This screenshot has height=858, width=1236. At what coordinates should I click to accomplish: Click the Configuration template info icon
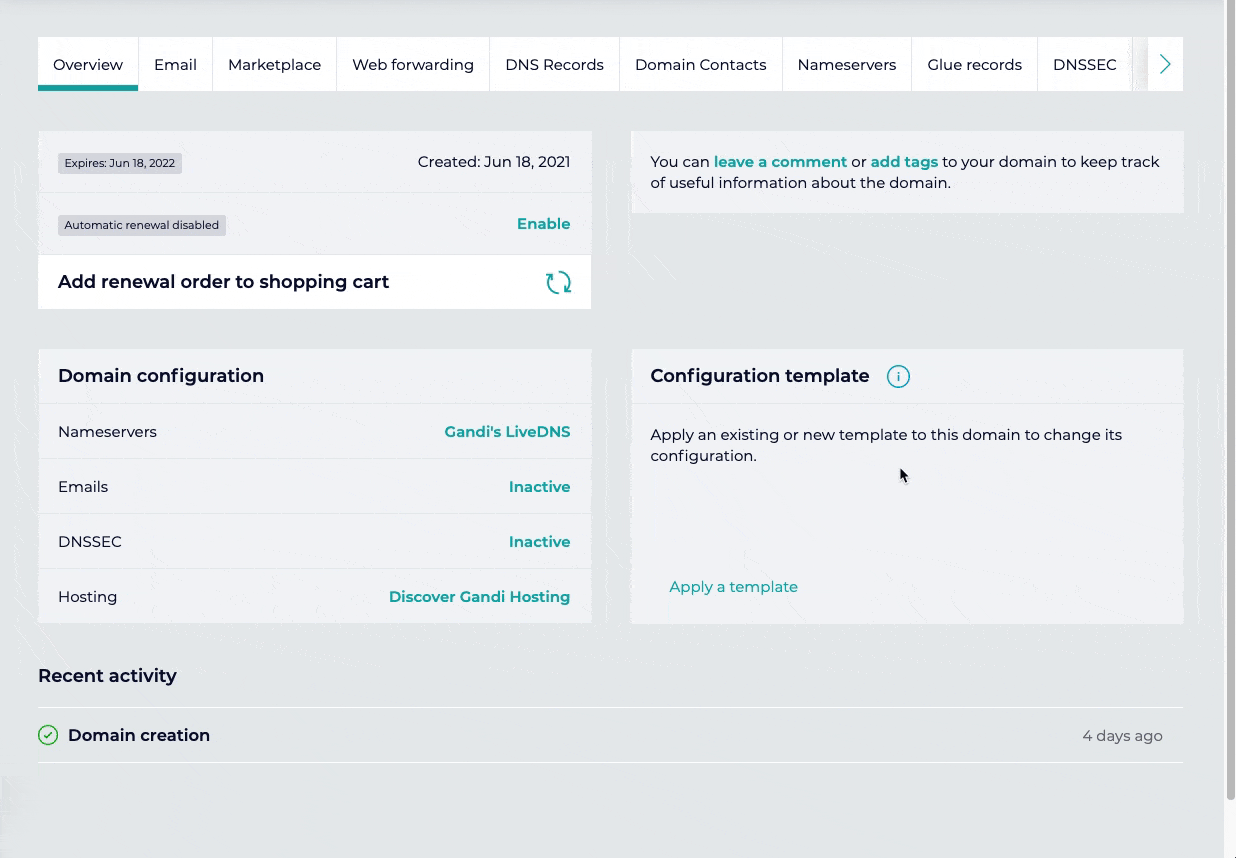tap(898, 377)
